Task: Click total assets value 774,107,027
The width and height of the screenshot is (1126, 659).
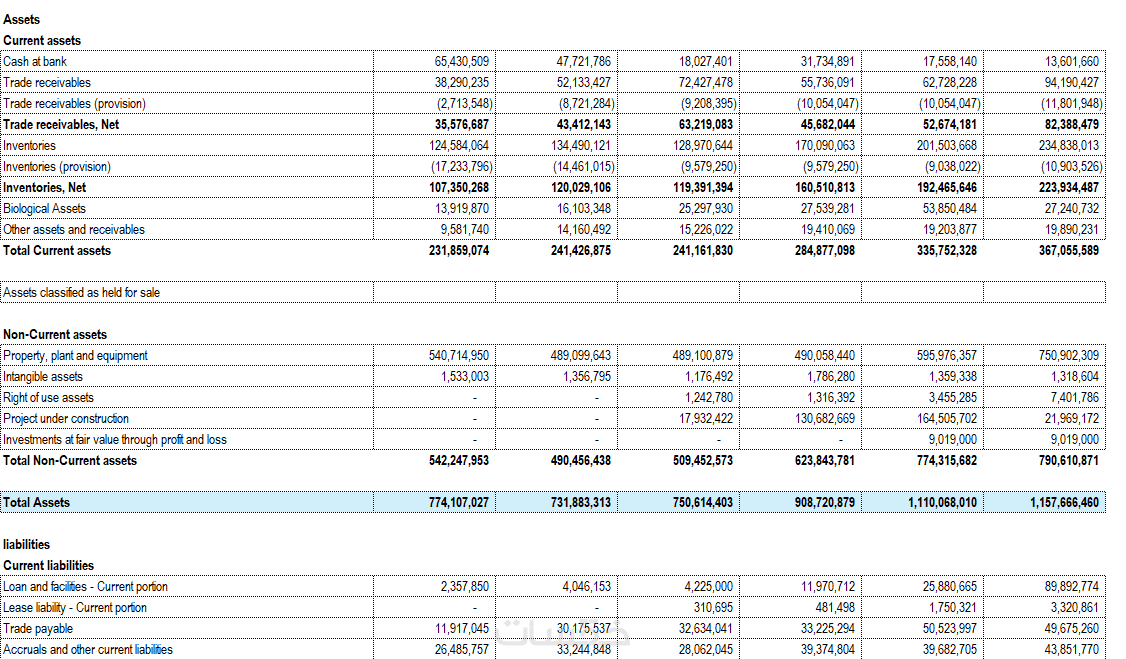Action: pos(458,503)
